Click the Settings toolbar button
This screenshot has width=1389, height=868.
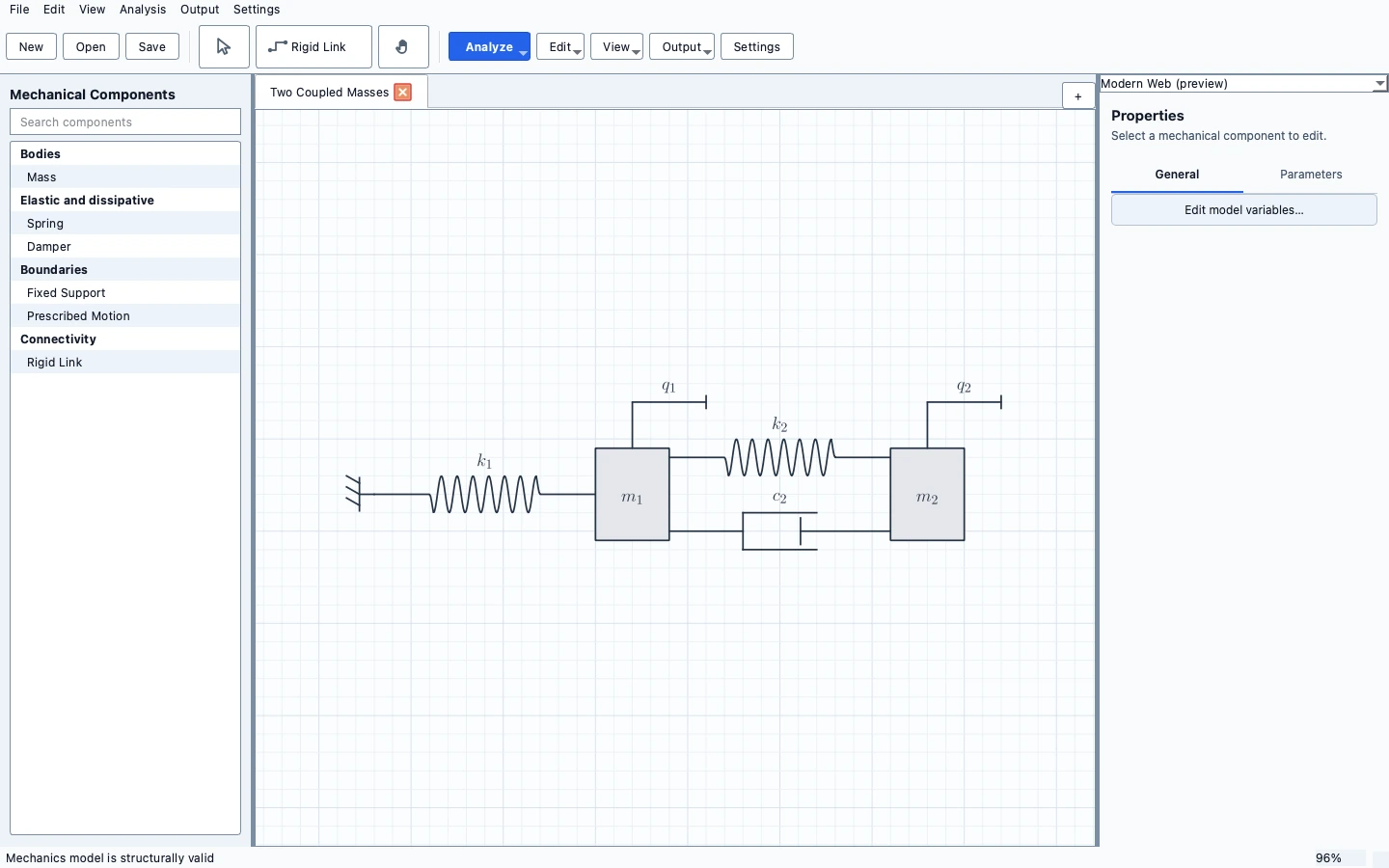[757, 47]
